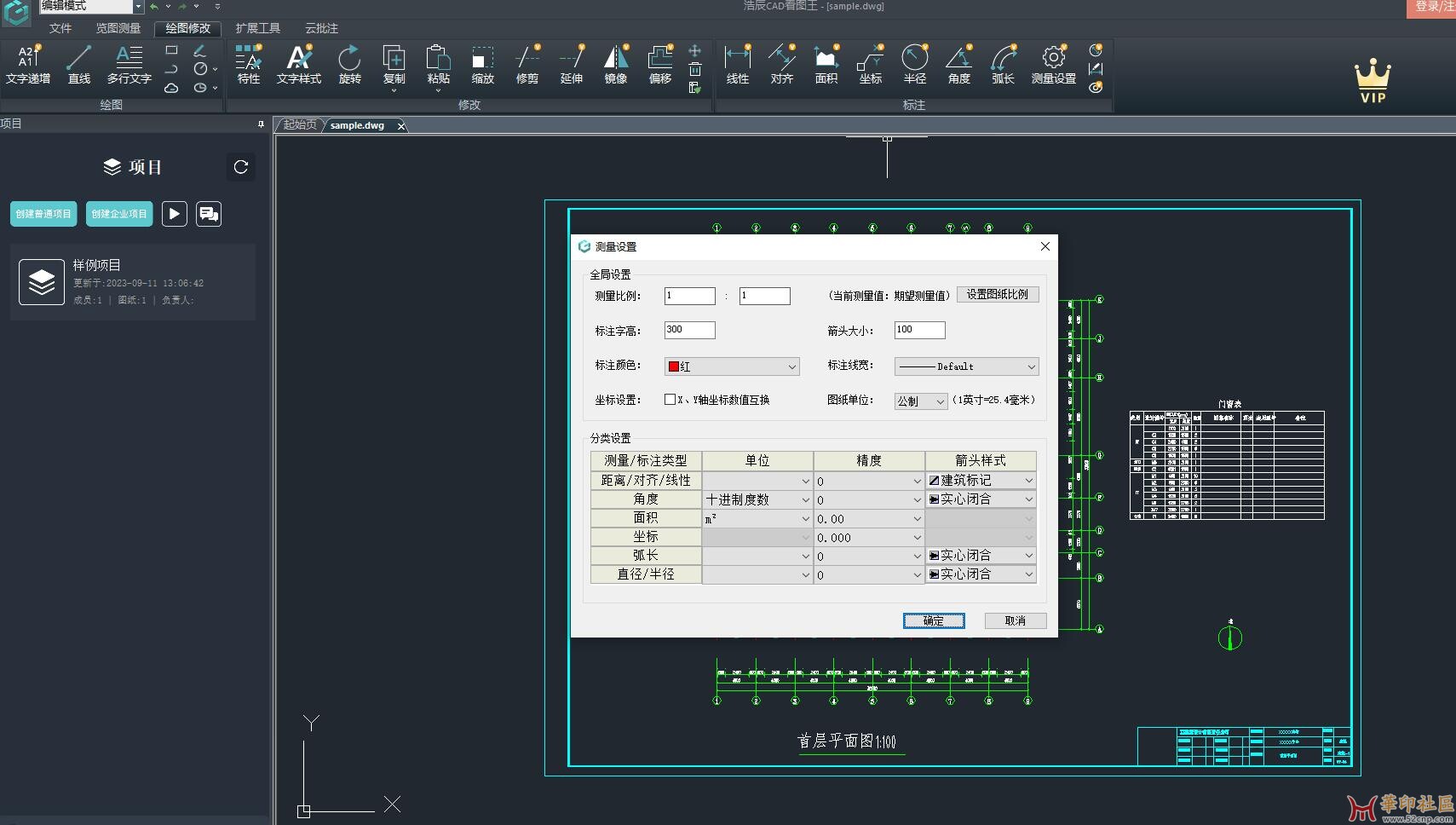Click the refresh icon in the 项目 panel
The image size is (1456, 825).
[x=240, y=167]
